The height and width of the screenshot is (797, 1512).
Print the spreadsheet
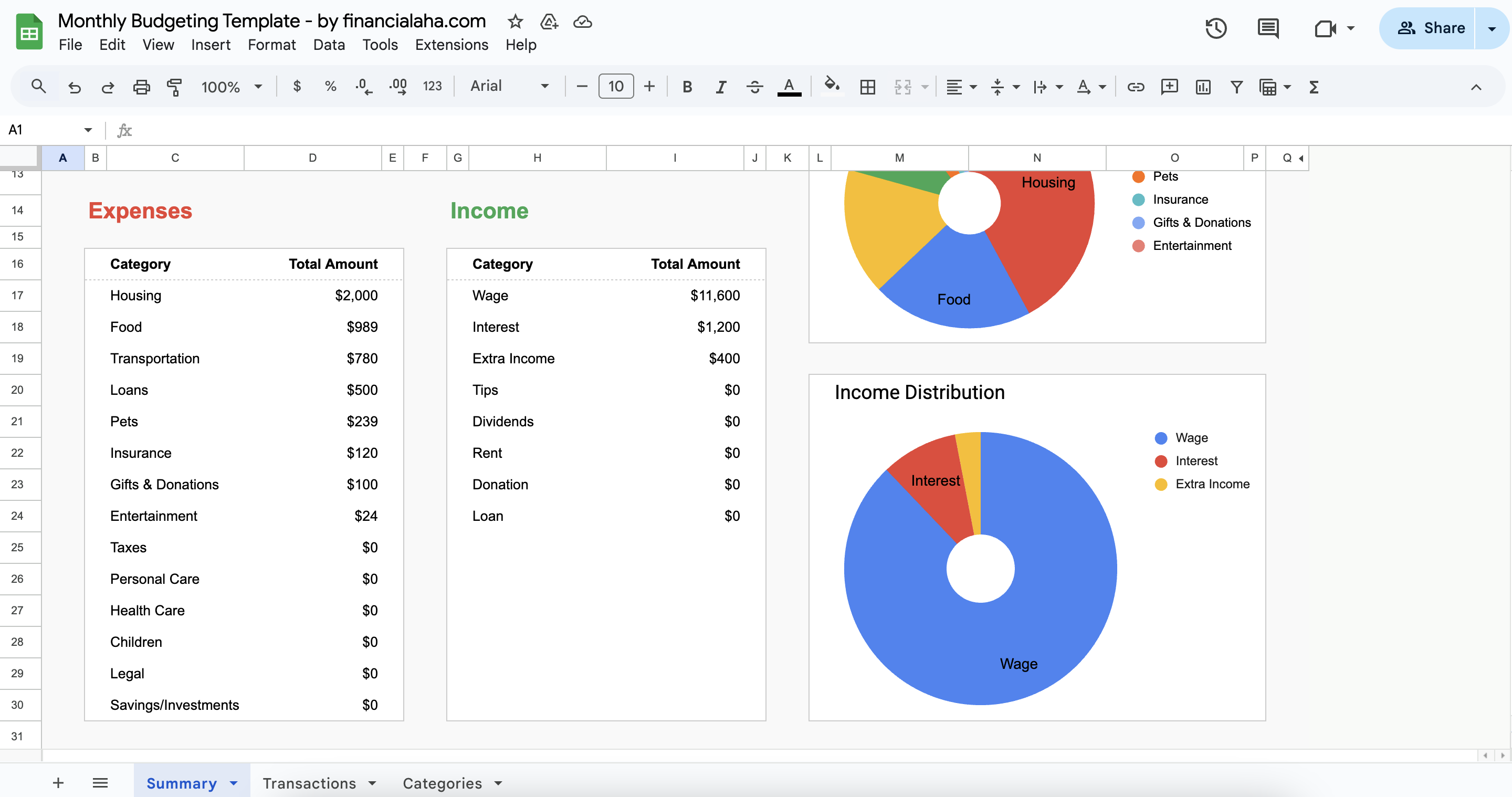pos(141,87)
